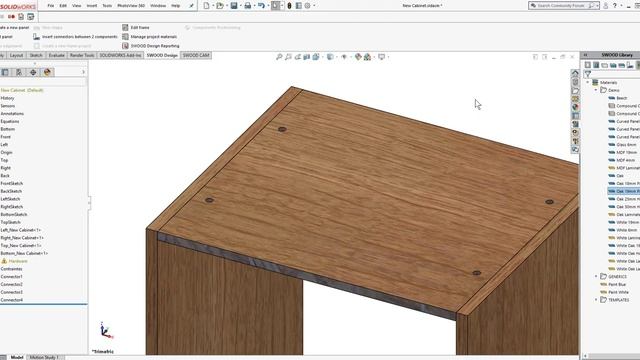The height and width of the screenshot is (360, 640).
Task: Click the Insert connectors between 2 components icon
Action: (36, 36)
